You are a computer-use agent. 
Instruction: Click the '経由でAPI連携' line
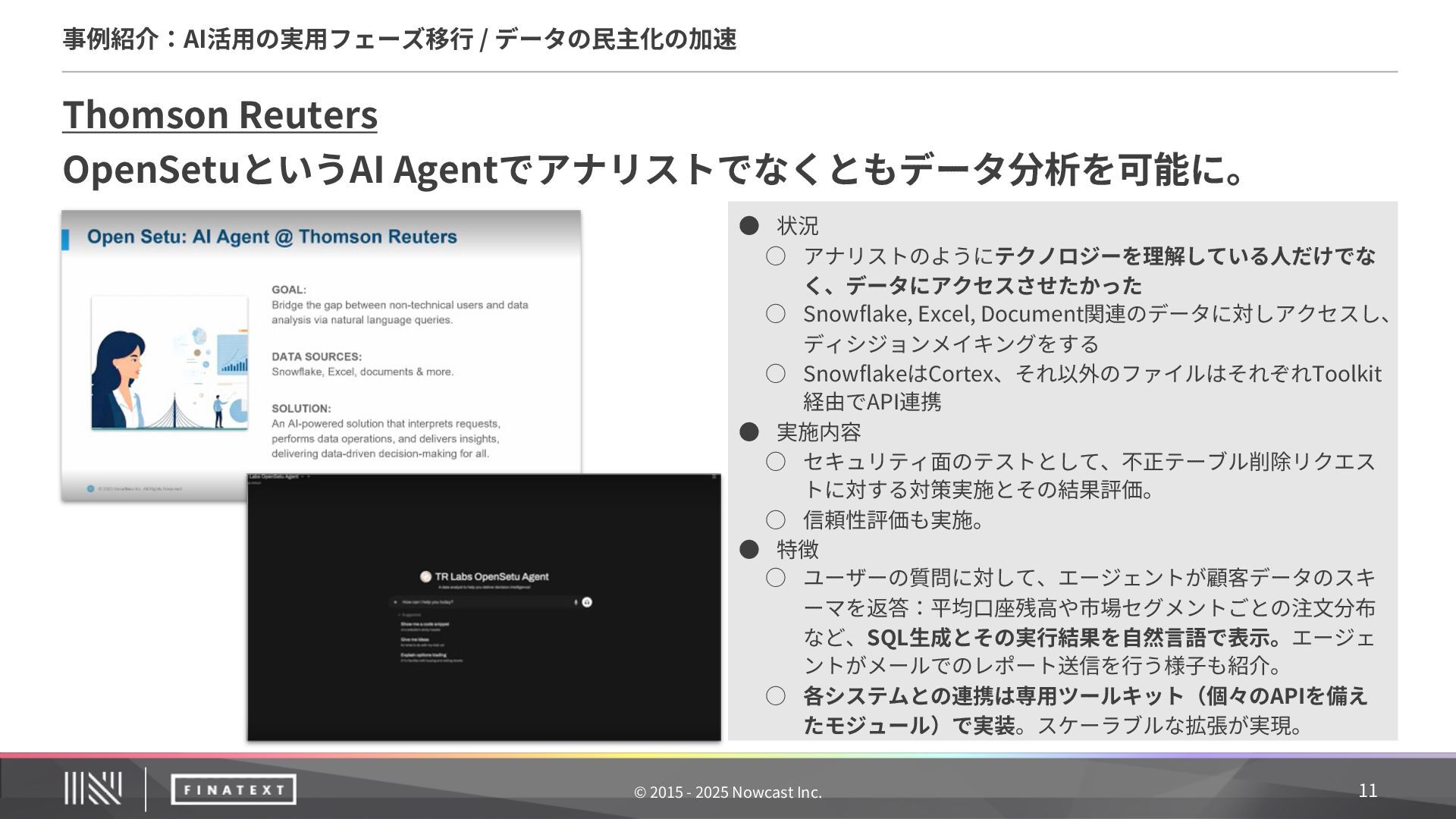pyautogui.click(x=872, y=402)
